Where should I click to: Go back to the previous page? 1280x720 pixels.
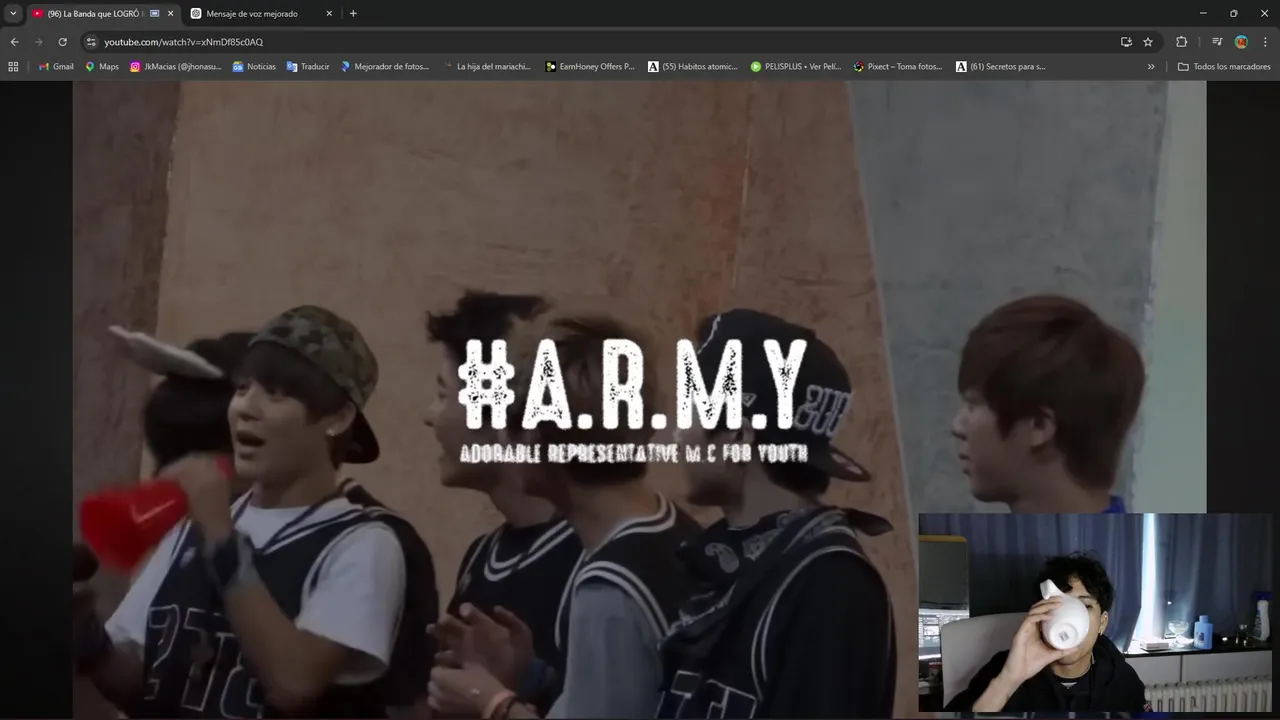click(x=14, y=42)
